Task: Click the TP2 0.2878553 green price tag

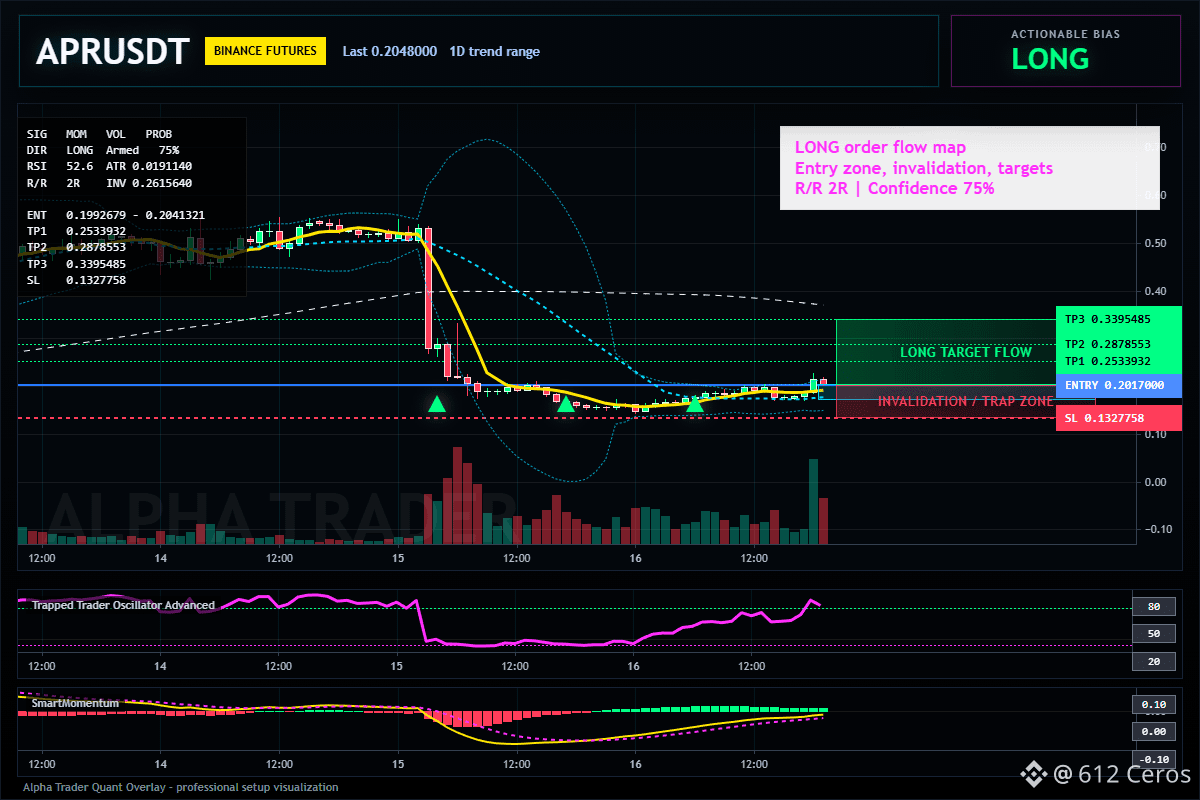Action: (x=1118, y=343)
